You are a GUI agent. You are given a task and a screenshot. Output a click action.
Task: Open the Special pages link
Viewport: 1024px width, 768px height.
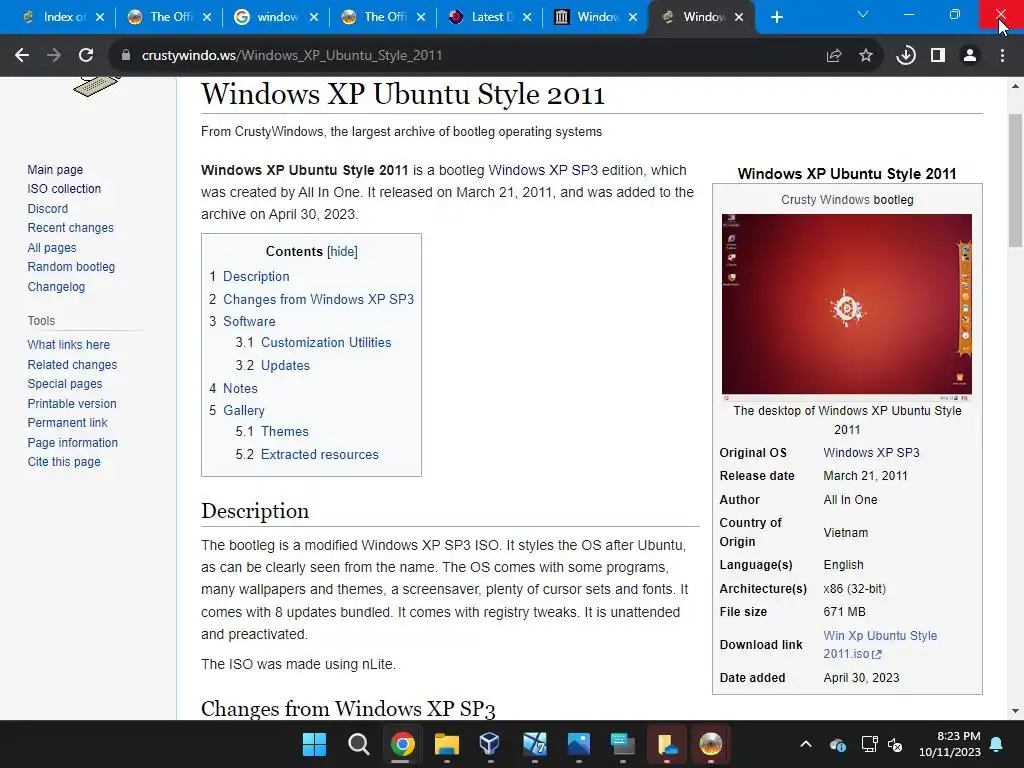[x=65, y=384]
